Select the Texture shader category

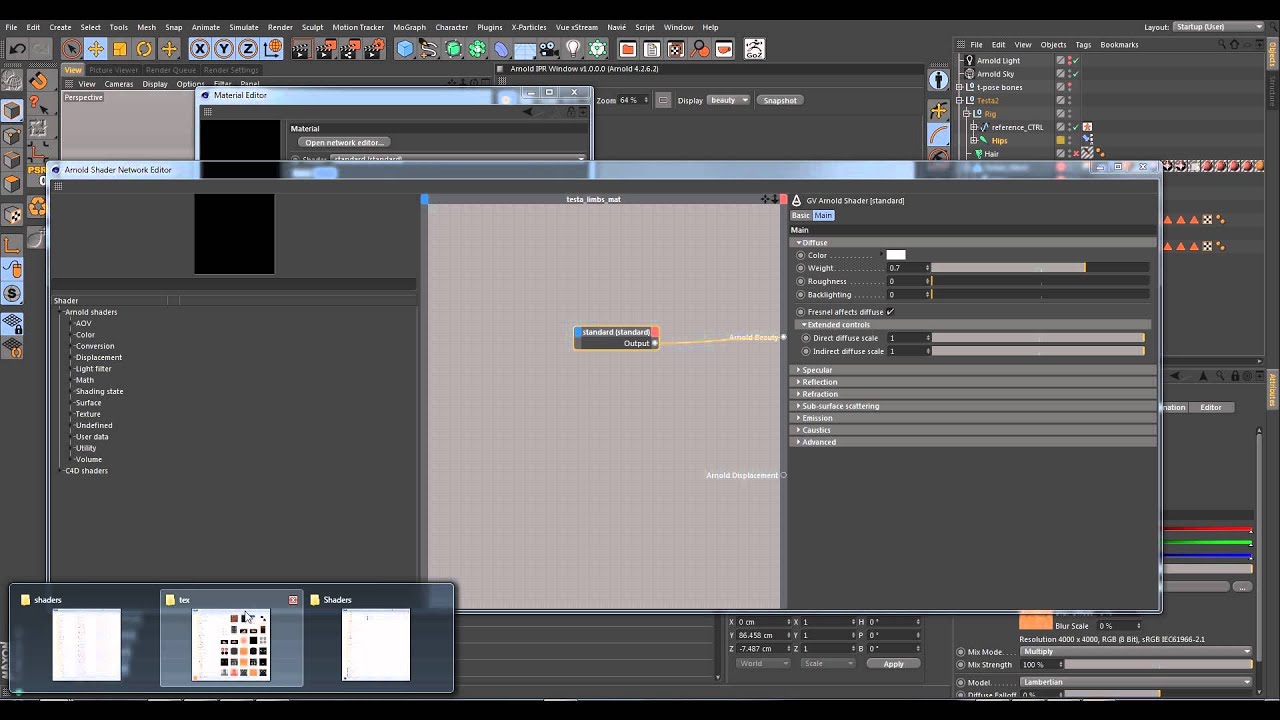(x=88, y=414)
